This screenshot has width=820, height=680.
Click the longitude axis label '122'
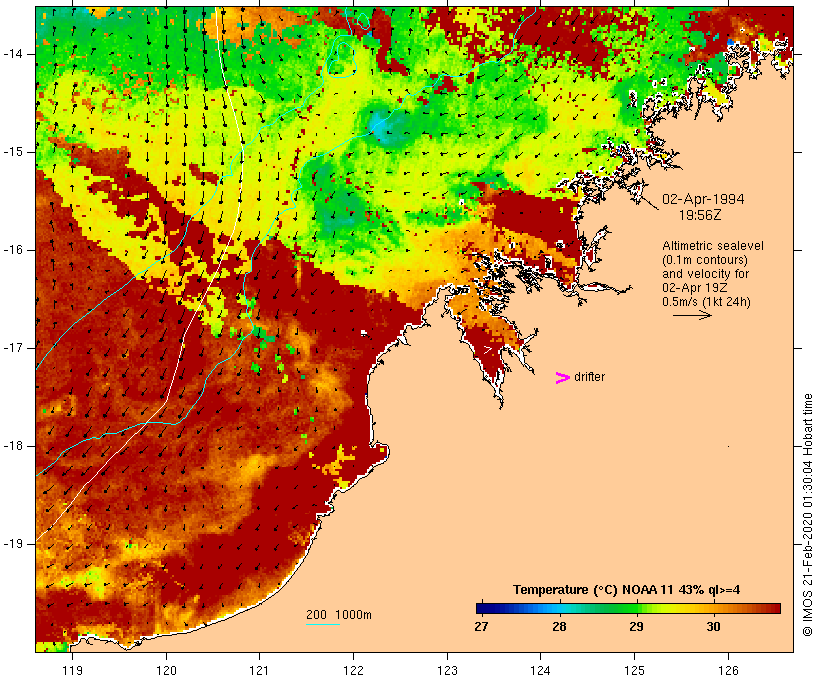click(353, 670)
